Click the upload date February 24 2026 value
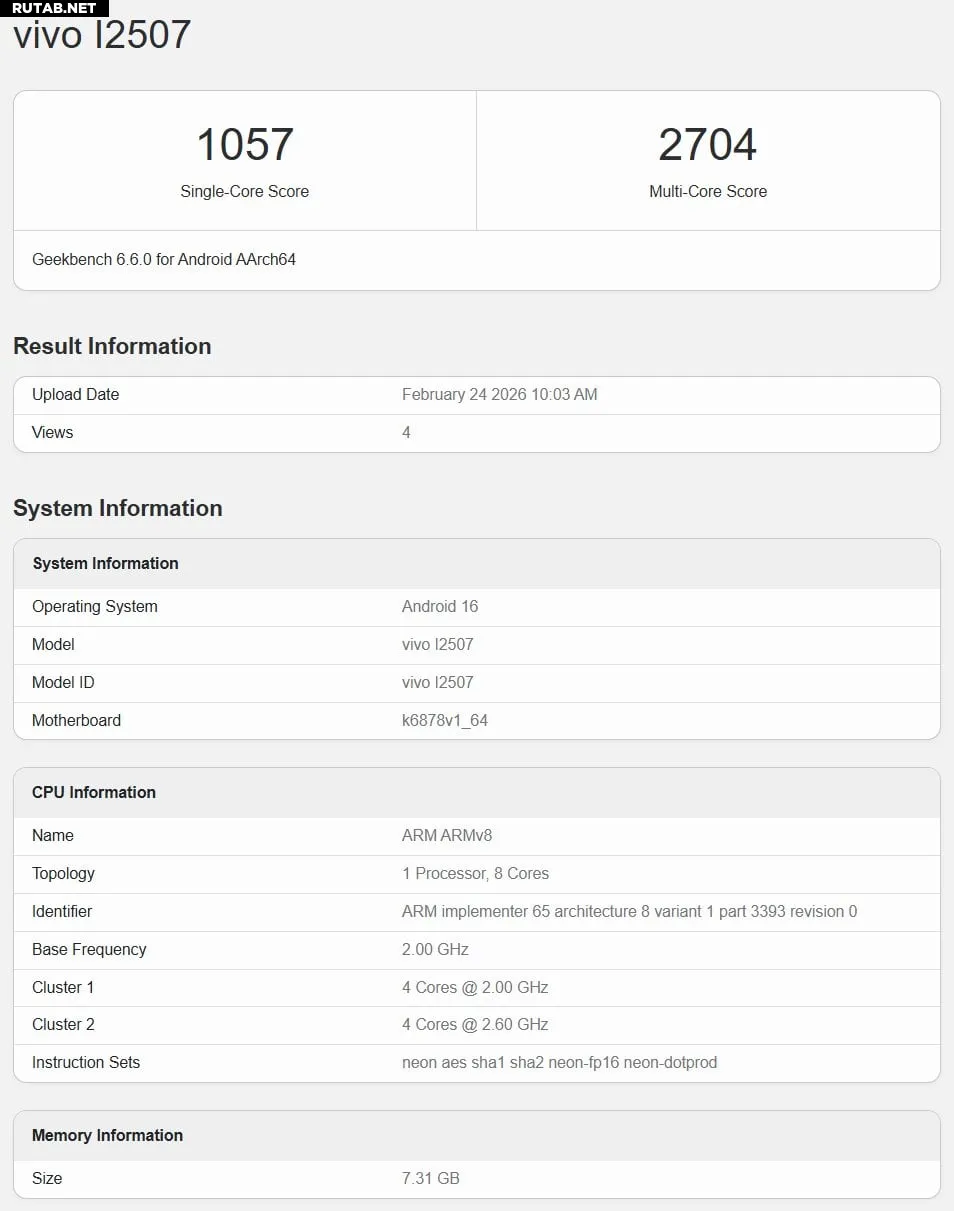The width and height of the screenshot is (954, 1211). tap(499, 395)
